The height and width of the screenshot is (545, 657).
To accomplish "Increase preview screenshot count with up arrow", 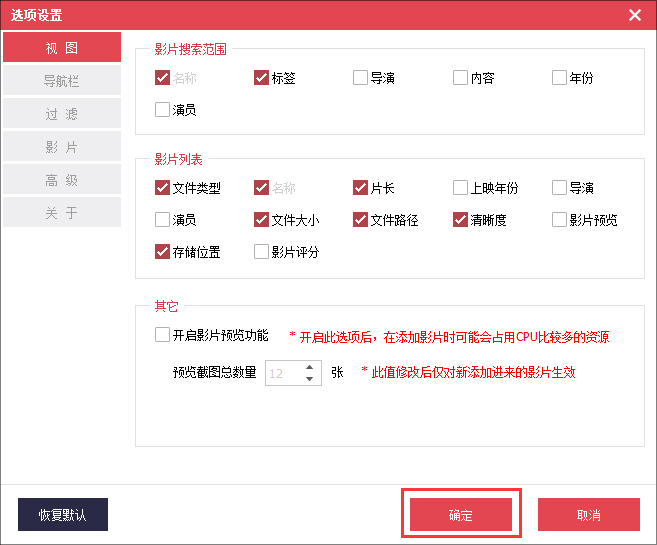I will pos(309,367).
